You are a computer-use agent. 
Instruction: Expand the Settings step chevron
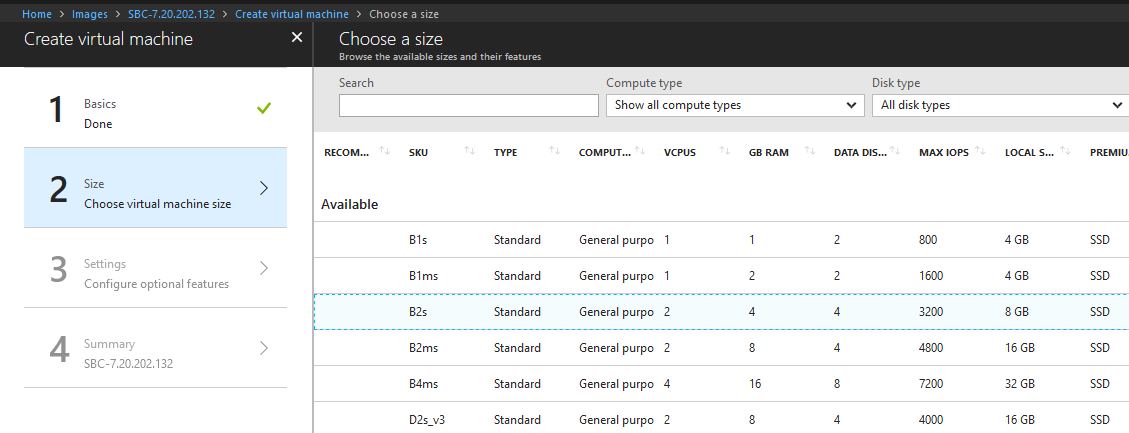click(264, 268)
